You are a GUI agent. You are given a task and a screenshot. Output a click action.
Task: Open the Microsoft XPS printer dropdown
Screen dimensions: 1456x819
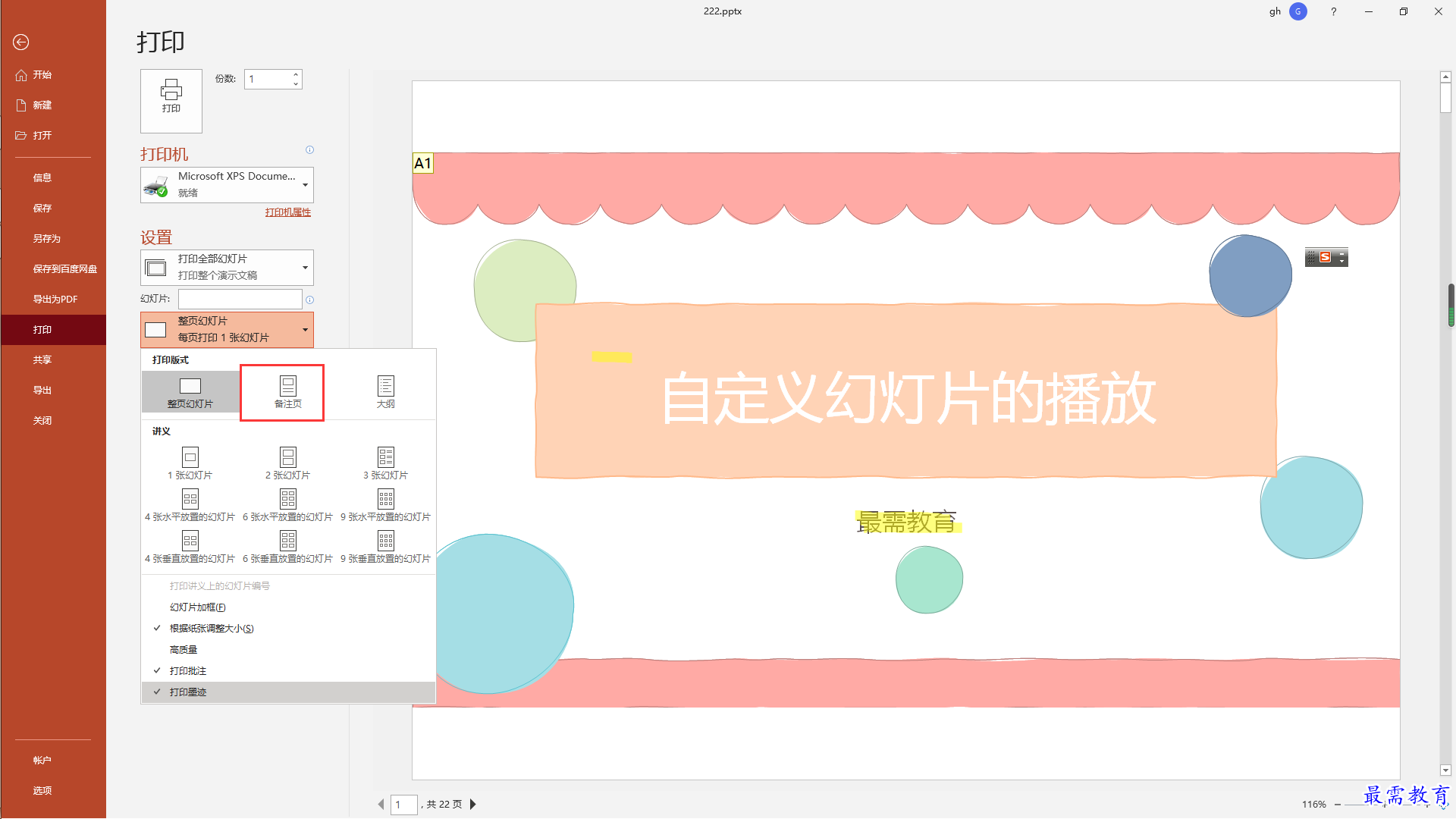coord(227,185)
